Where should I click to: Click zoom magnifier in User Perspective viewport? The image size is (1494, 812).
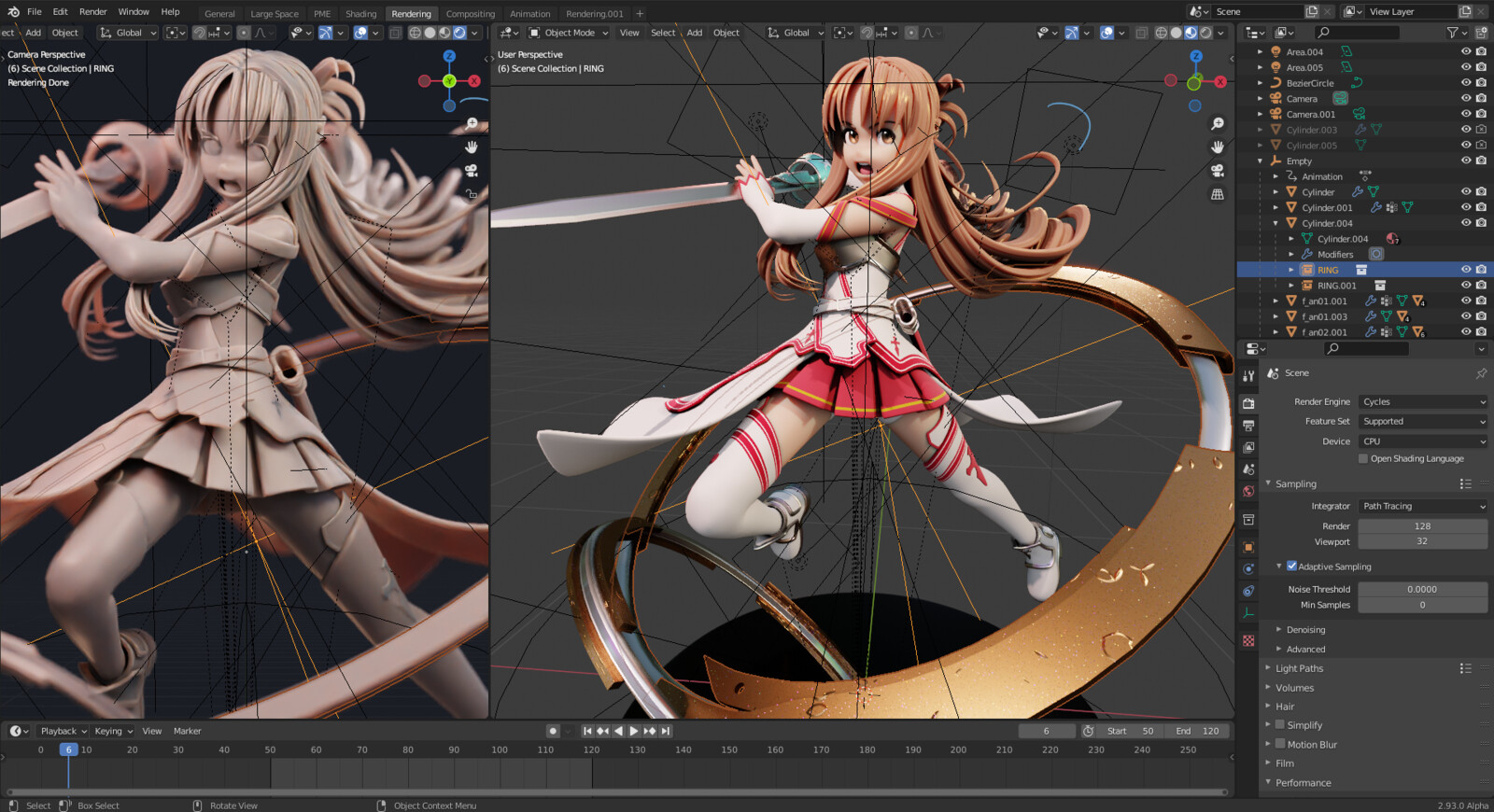1218,123
